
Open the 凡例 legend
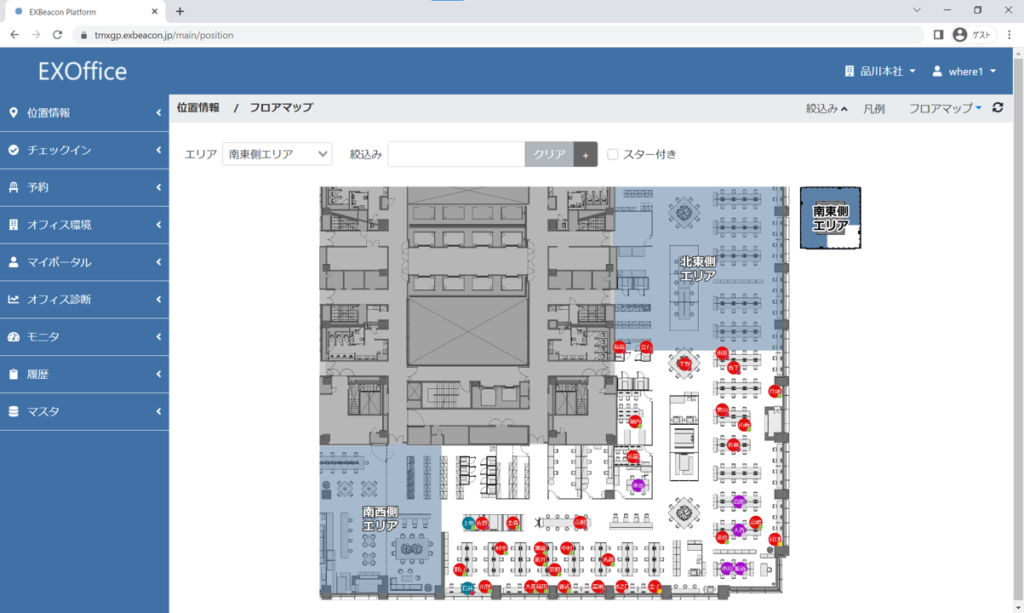click(x=874, y=108)
